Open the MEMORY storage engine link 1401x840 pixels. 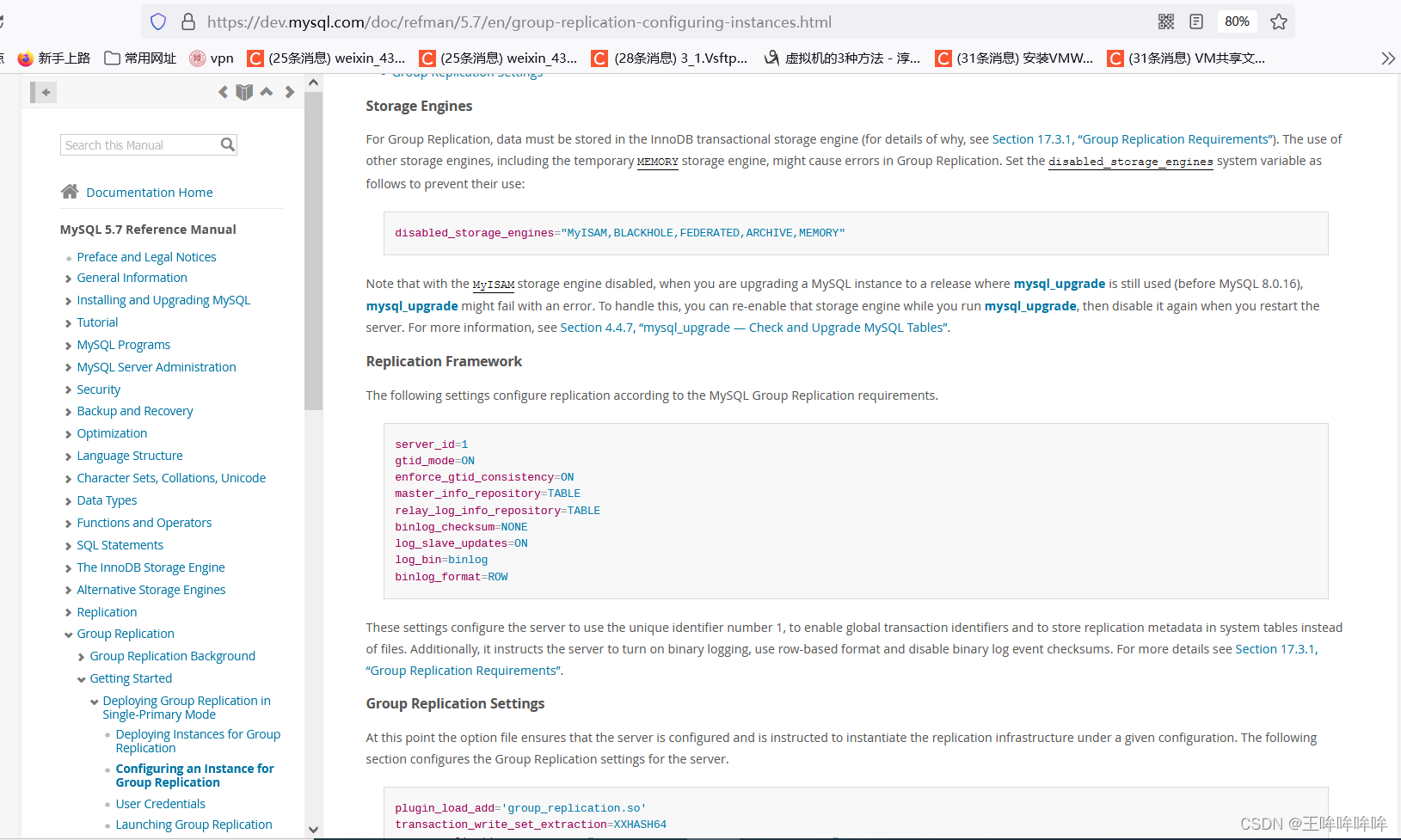pyautogui.click(x=657, y=162)
